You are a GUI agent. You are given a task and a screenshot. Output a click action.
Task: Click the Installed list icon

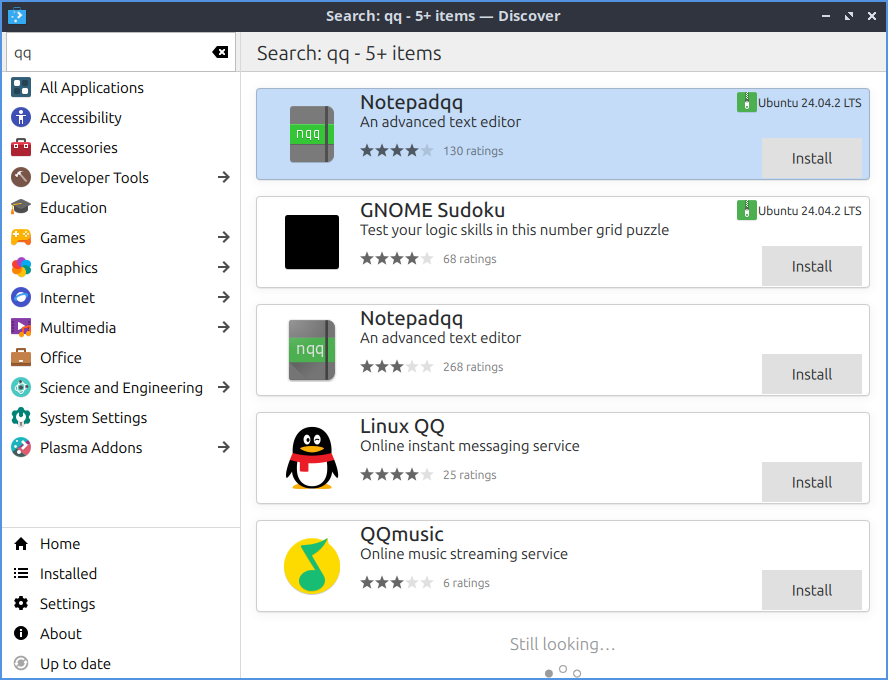(21, 574)
